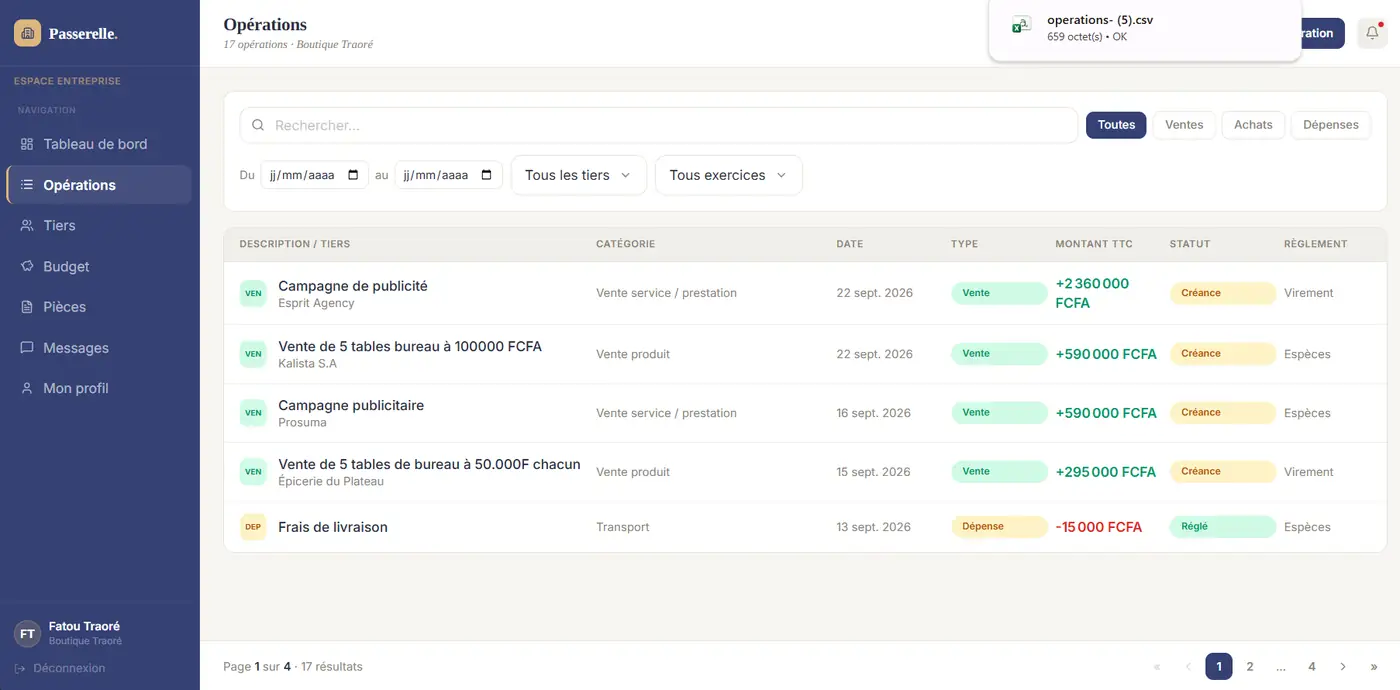Open calendar picker of the Du date

[353, 175]
